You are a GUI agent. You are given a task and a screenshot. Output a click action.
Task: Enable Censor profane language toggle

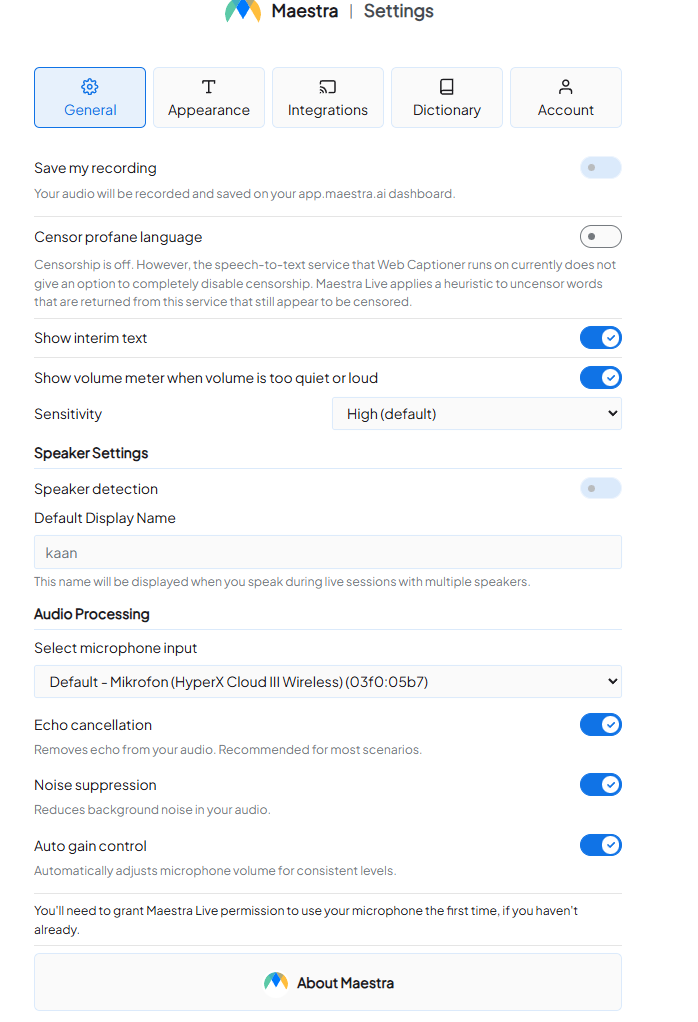(x=600, y=237)
